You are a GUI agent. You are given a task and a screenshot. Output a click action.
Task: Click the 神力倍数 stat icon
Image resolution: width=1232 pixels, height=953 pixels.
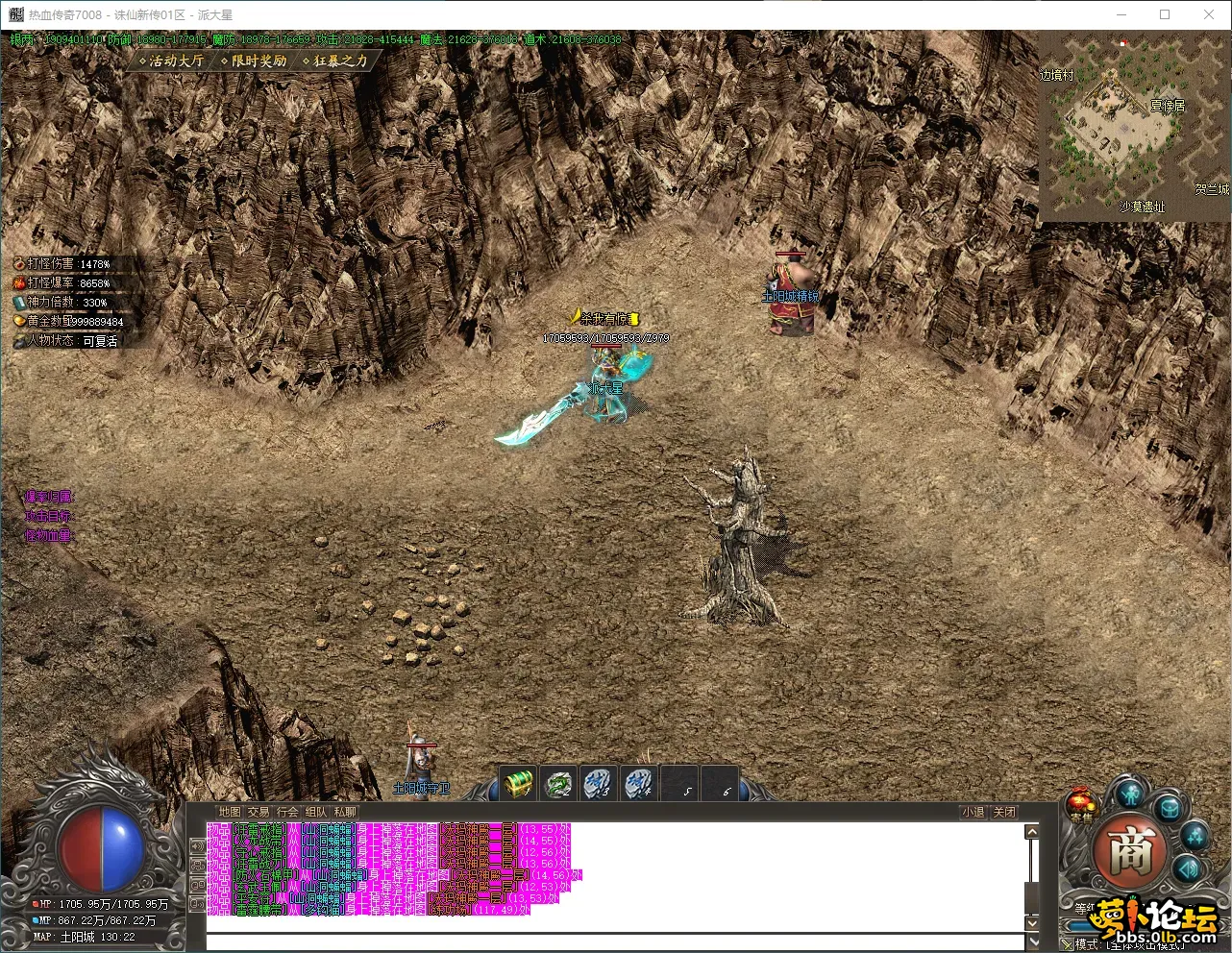pyautogui.click(x=19, y=302)
